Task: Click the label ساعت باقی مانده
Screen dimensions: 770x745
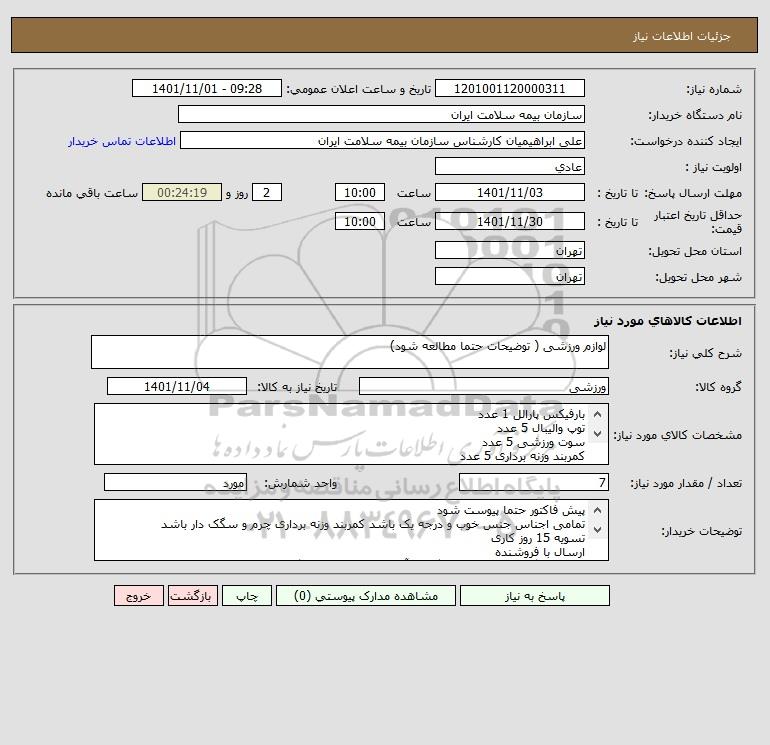Action: pyautogui.click(x=92, y=193)
